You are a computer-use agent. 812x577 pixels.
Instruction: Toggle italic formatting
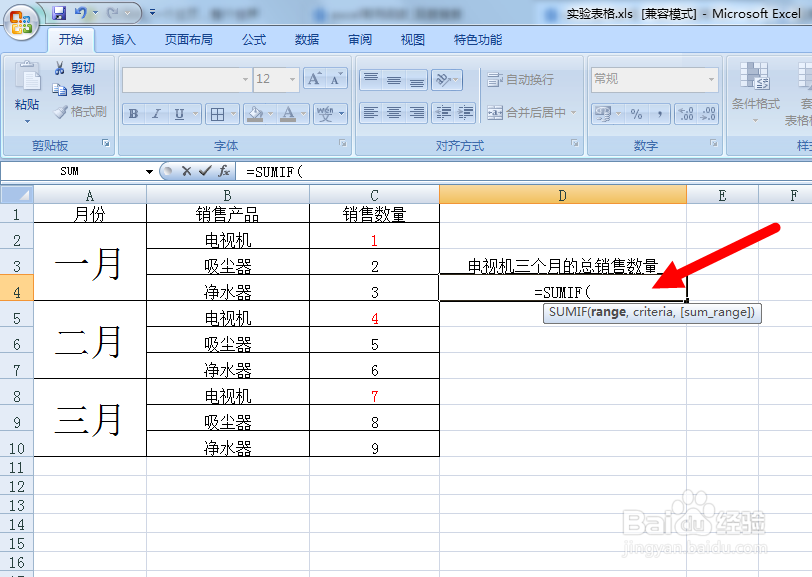coord(156,113)
